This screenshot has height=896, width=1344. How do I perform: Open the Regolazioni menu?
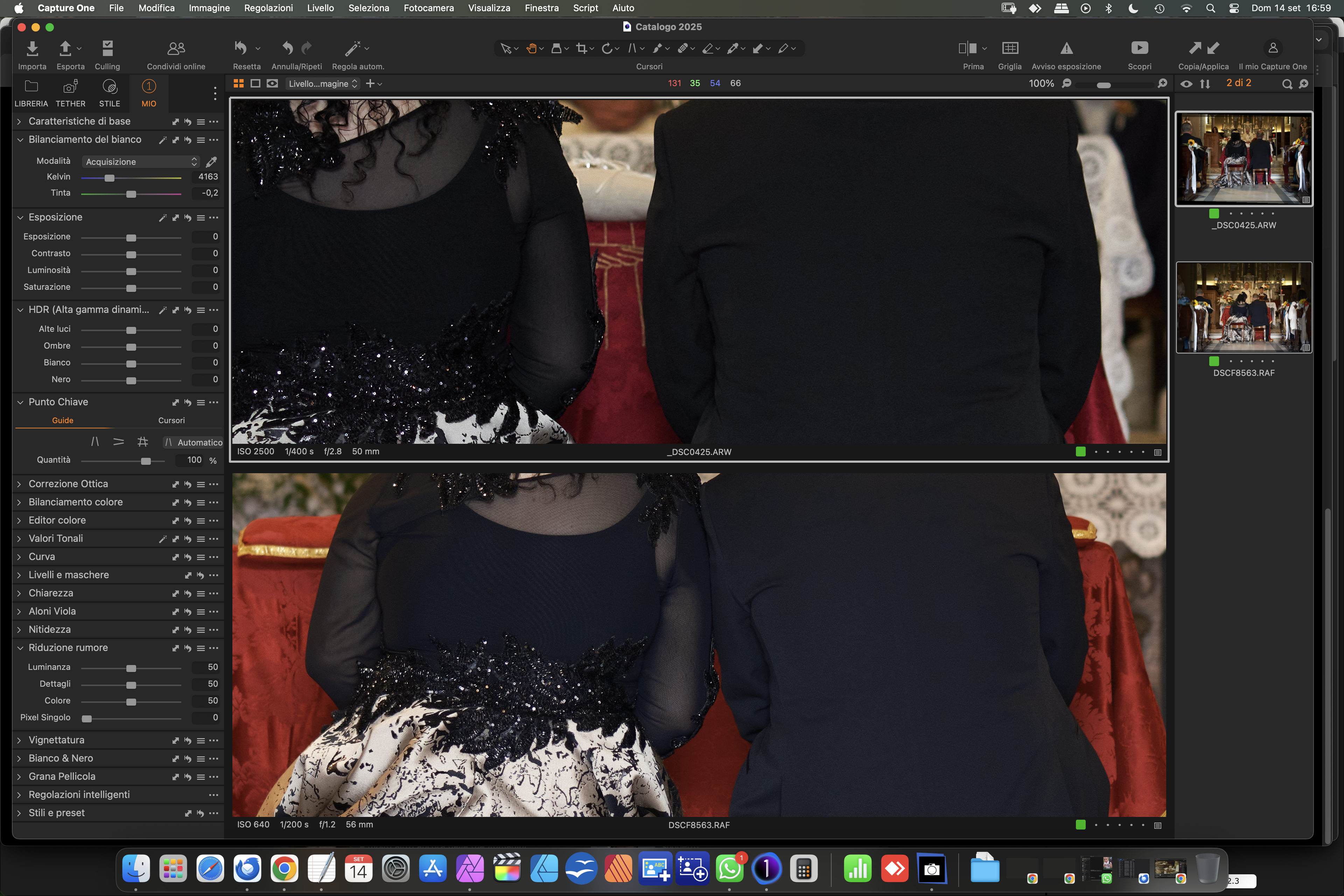point(268,8)
